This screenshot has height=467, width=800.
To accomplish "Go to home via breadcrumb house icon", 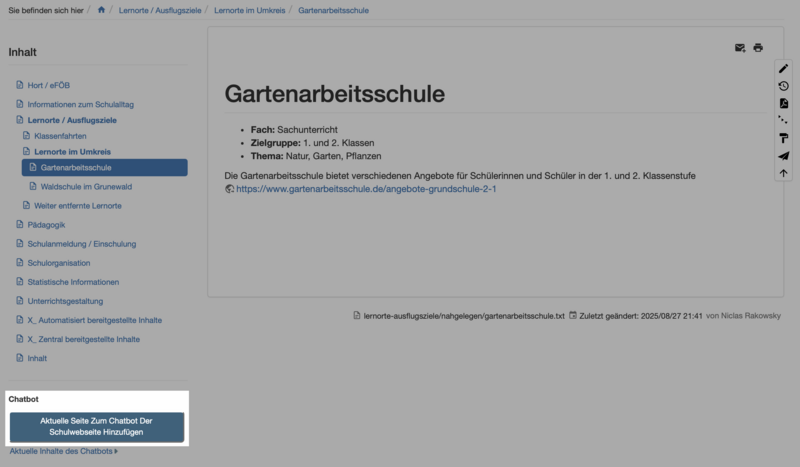I will 101,11.
